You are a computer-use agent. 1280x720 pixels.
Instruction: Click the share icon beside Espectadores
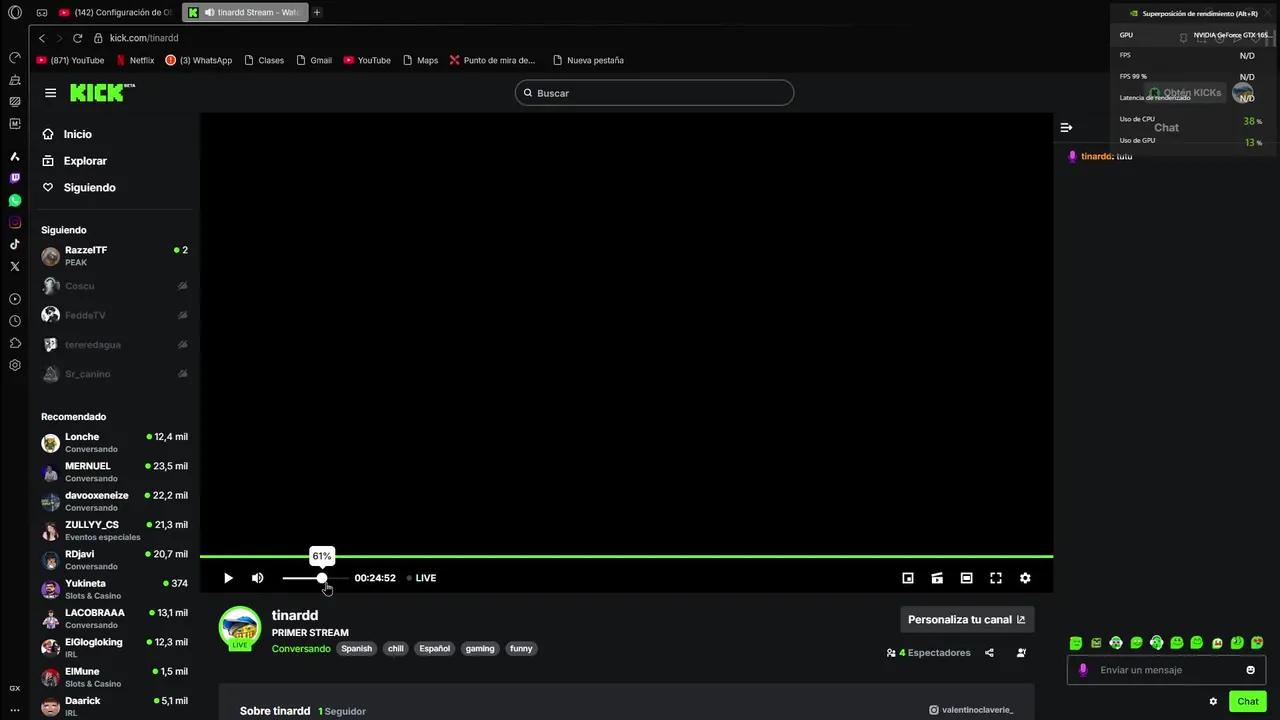pyautogui.click(x=989, y=653)
